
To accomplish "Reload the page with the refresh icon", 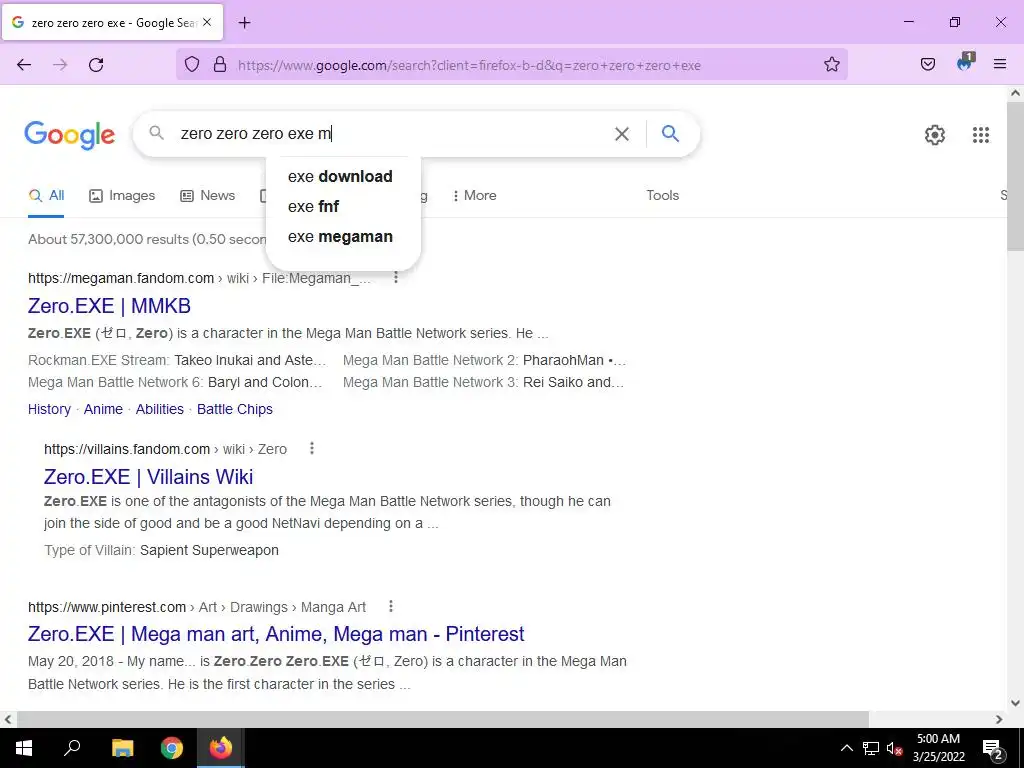I will pyautogui.click(x=96, y=65).
